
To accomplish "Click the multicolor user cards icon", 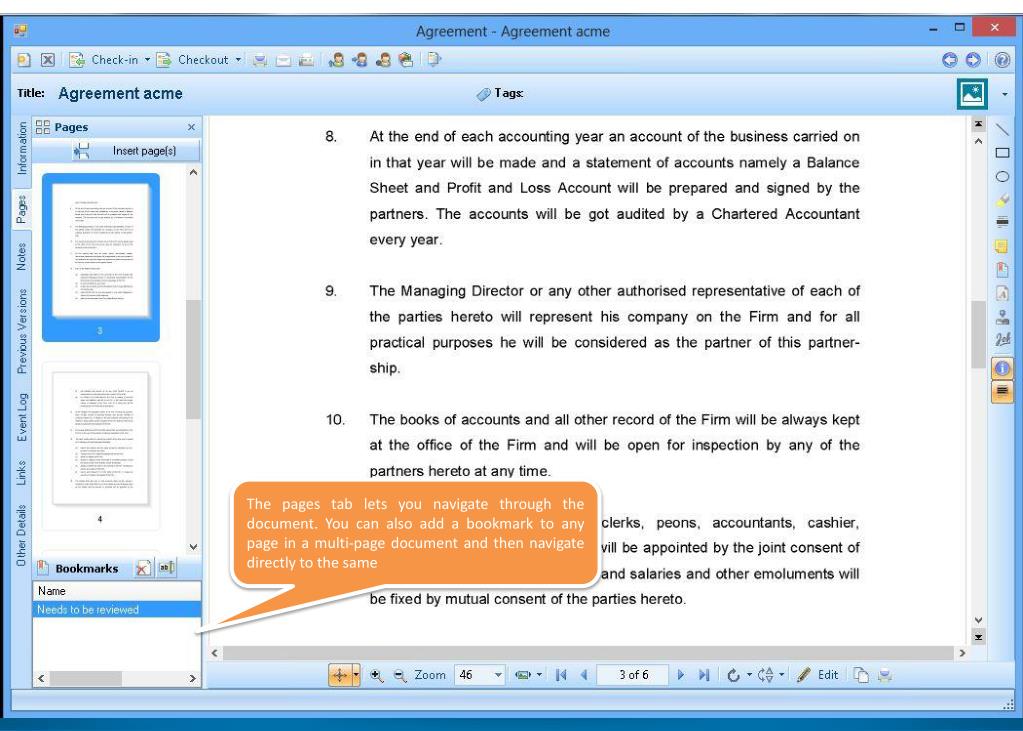I will tap(406, 60).
